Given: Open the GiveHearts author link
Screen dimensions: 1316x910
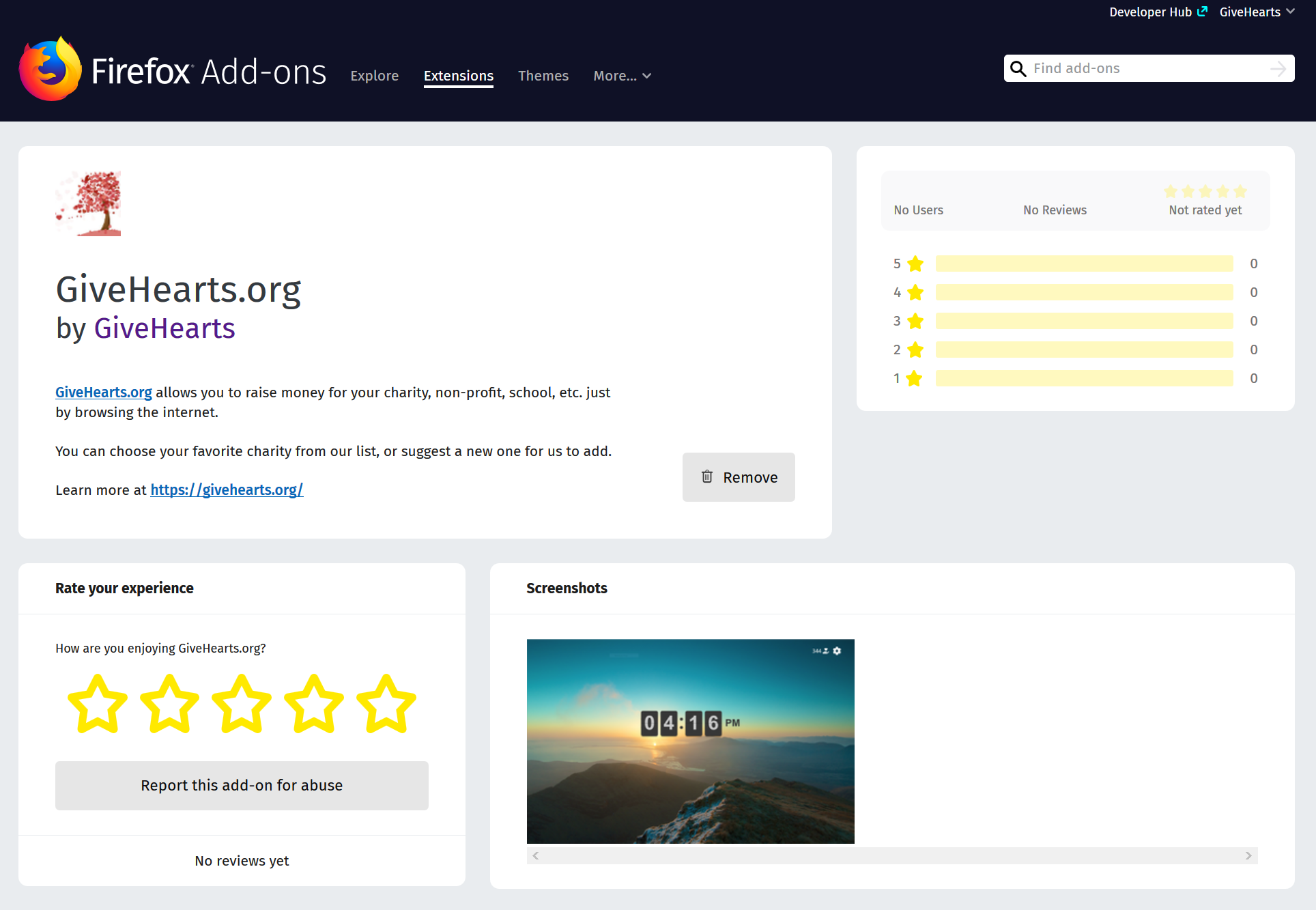Looking at the screenshot, I should 164,328.
